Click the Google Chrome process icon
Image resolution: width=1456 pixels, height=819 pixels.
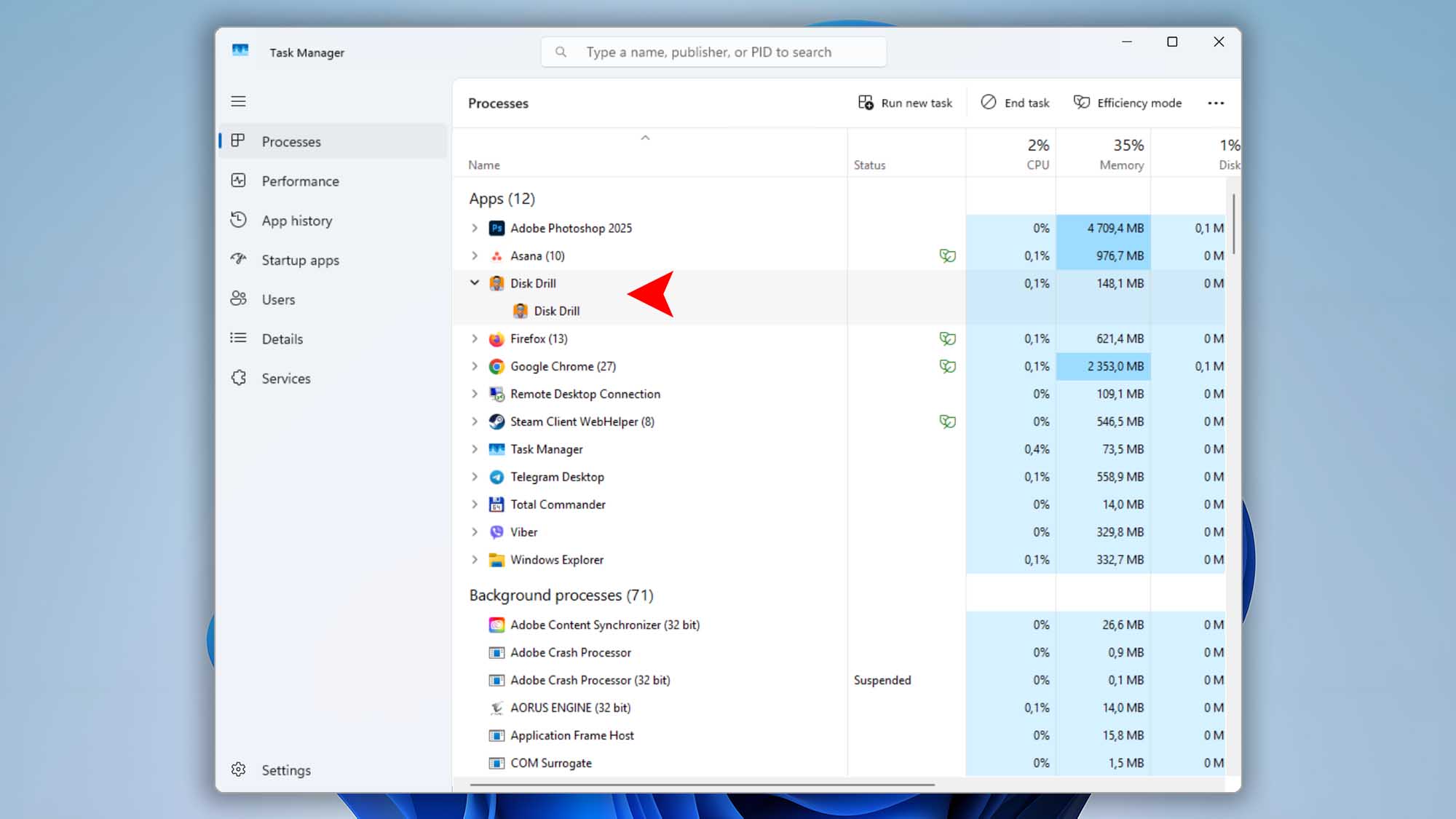(x=496, y=366)
